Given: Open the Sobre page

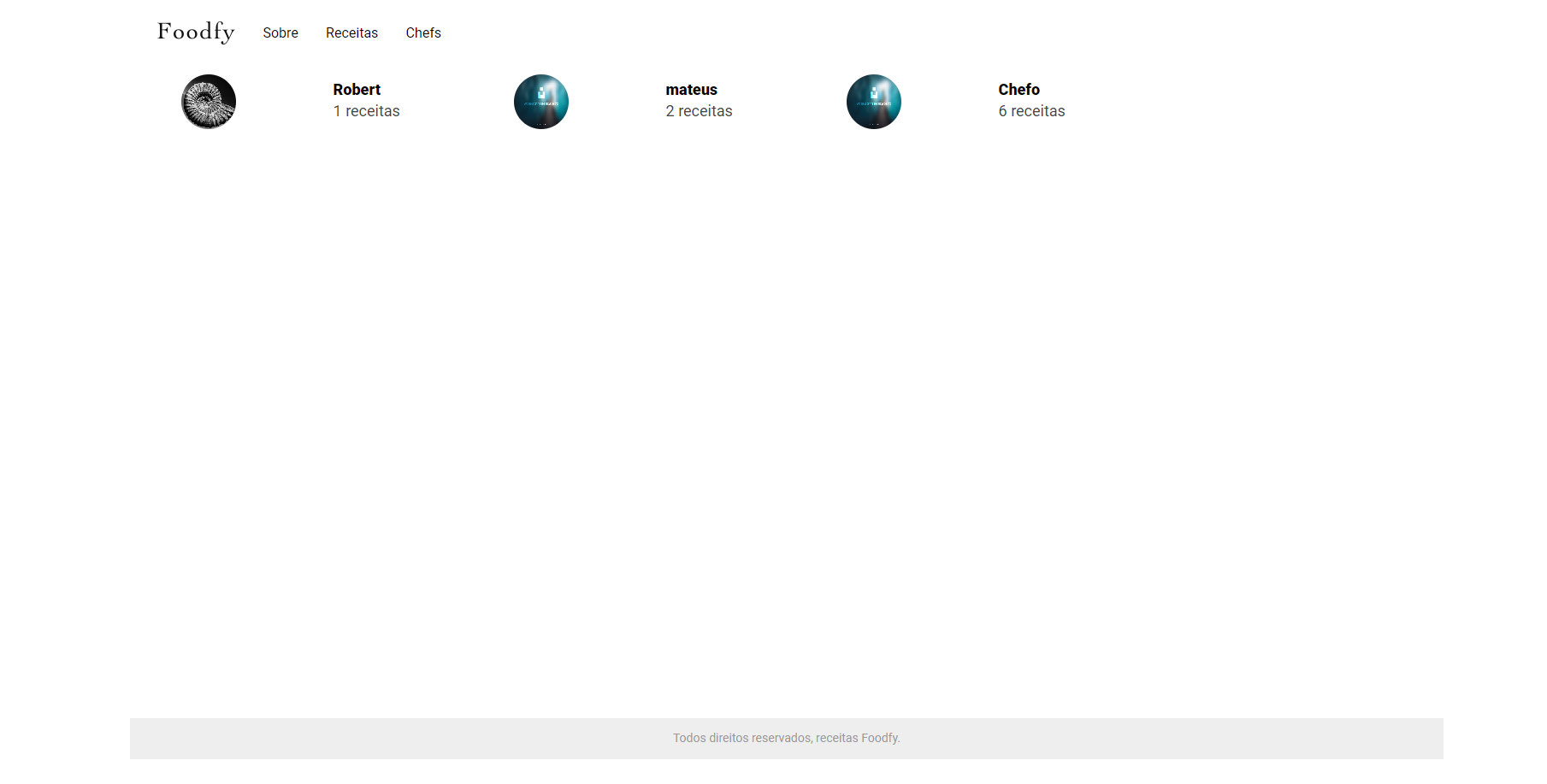Looking at the screenshot, I should pos(280,32).
